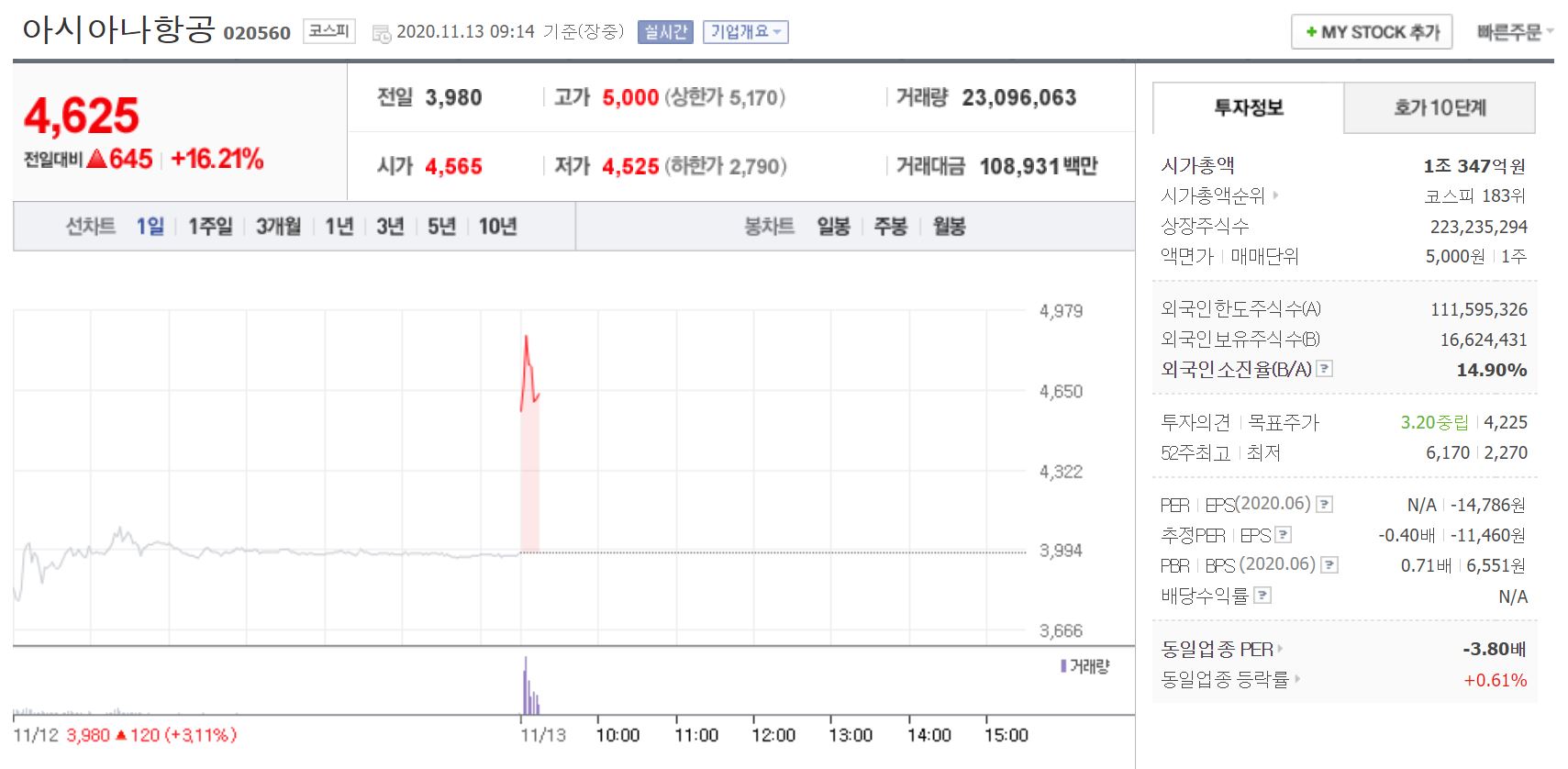This screenshot has width=1568, height=769.
Task: Click the 선차트 label
Action: (x=90, y=226)
